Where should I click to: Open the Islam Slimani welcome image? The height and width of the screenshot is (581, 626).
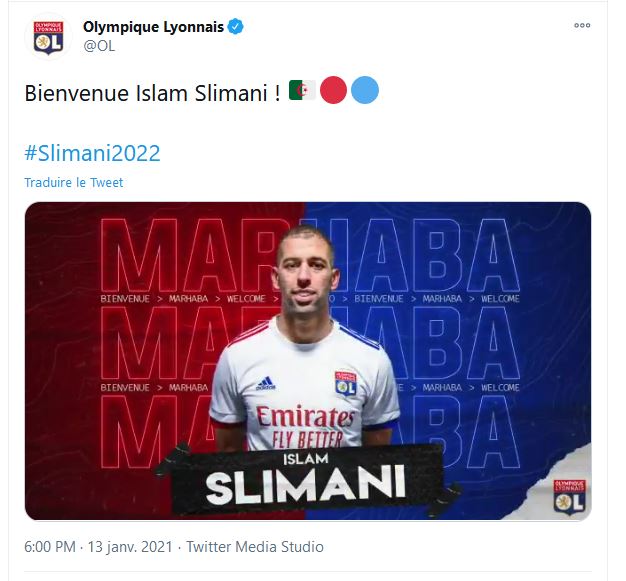point(308,361)
